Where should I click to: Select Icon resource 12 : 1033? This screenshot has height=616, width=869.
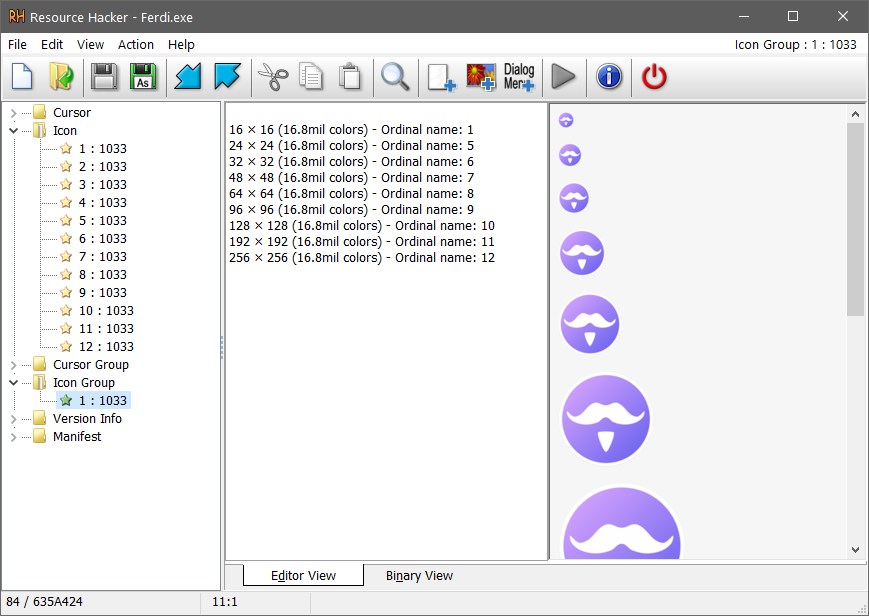click(106, 347)
